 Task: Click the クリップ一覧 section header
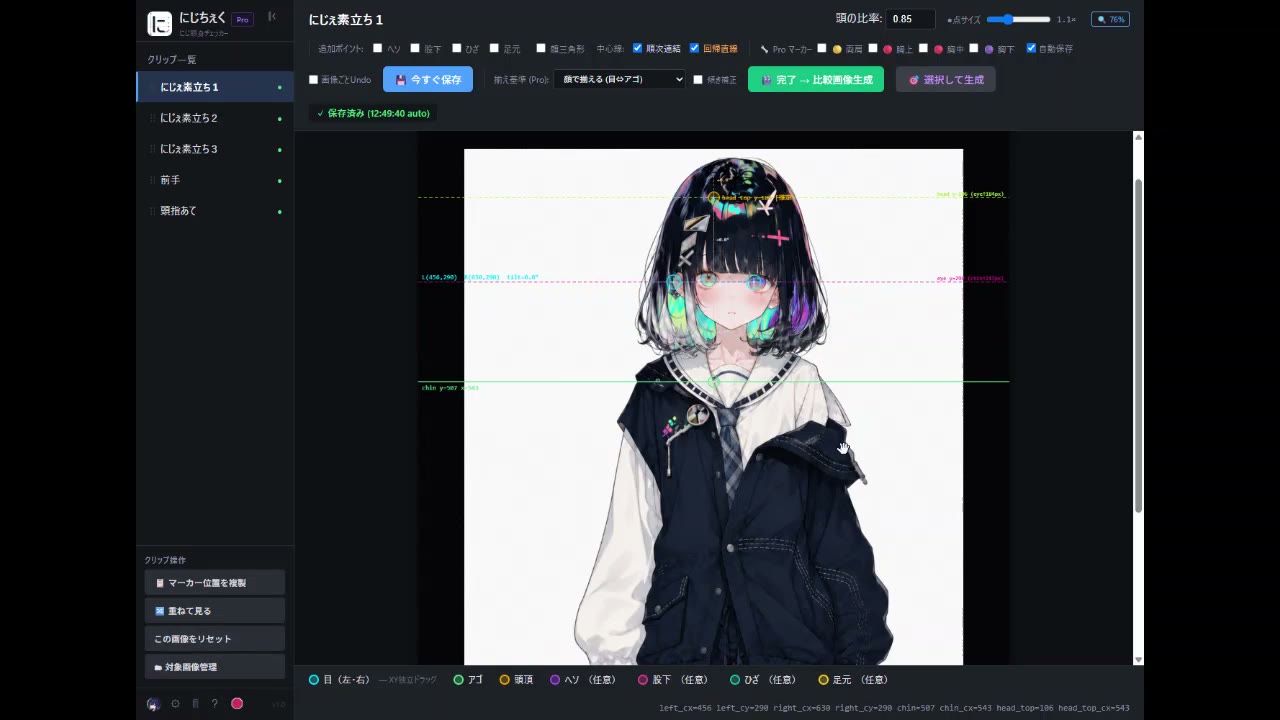(172, 59)
